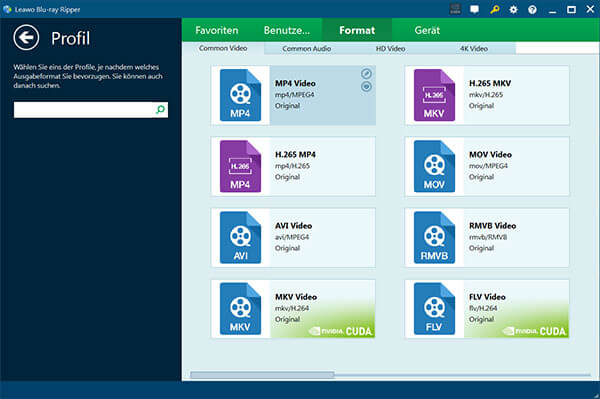Choose the FLV Video title text
The width and height of the screenshot is (600, 399).
click(x=487, y=297)
